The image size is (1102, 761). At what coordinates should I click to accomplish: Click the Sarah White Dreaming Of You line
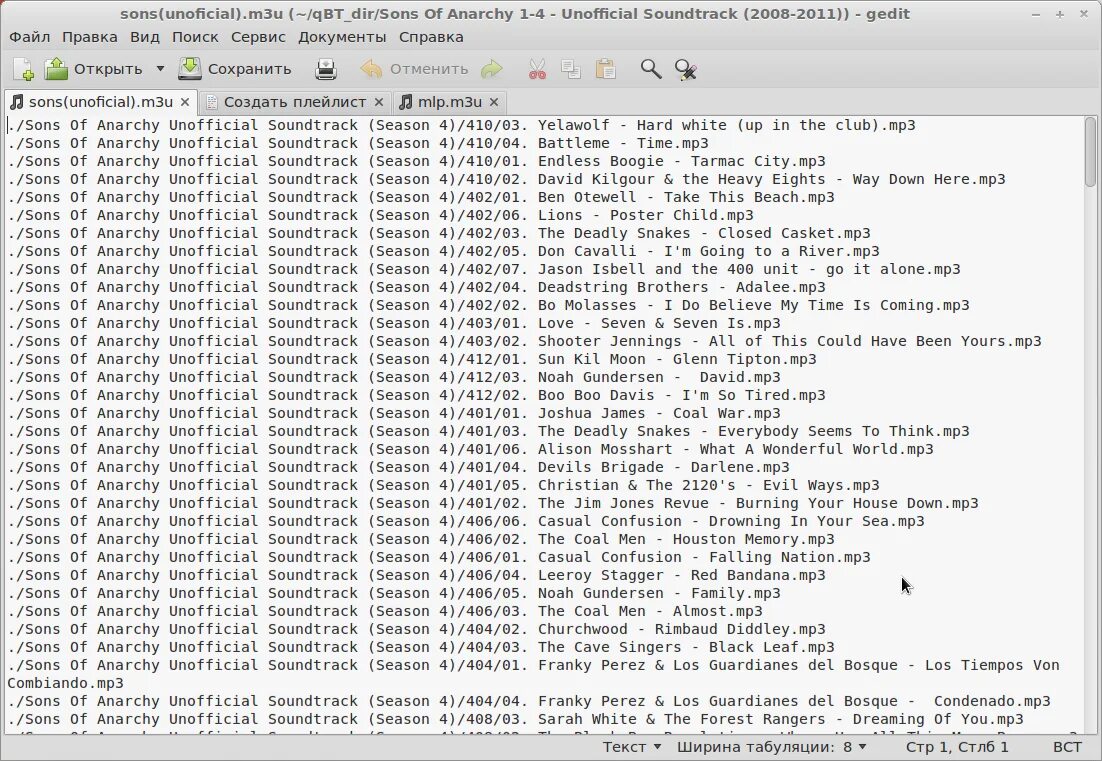(x=515, y=719)
